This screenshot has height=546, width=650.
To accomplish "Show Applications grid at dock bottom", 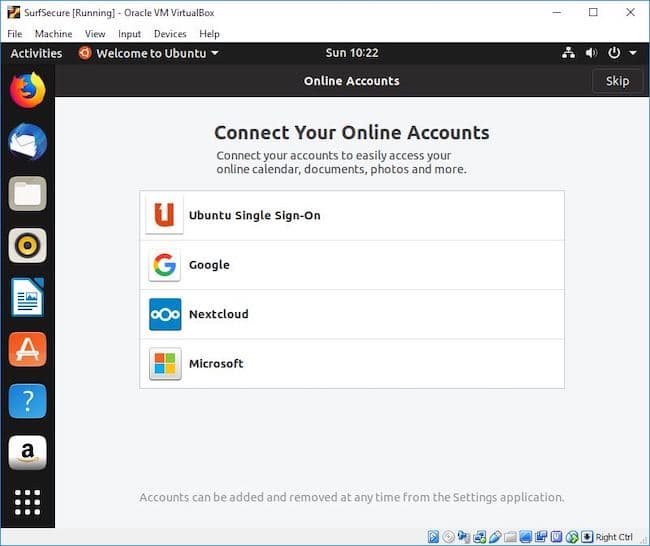I will pos(27,502).
